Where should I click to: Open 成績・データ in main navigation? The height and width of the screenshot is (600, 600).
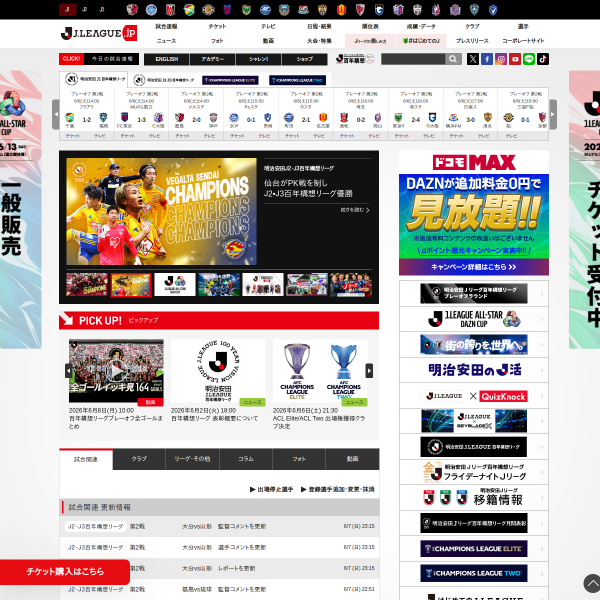click(x=421, y=26)
